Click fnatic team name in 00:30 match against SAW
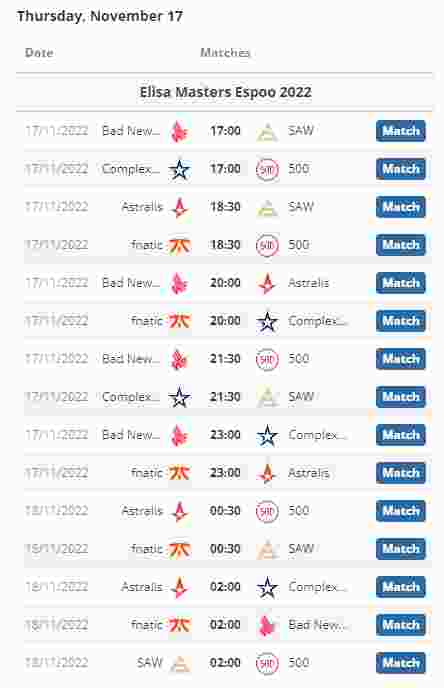The image size is (444, 688). (x=147, y=549)
